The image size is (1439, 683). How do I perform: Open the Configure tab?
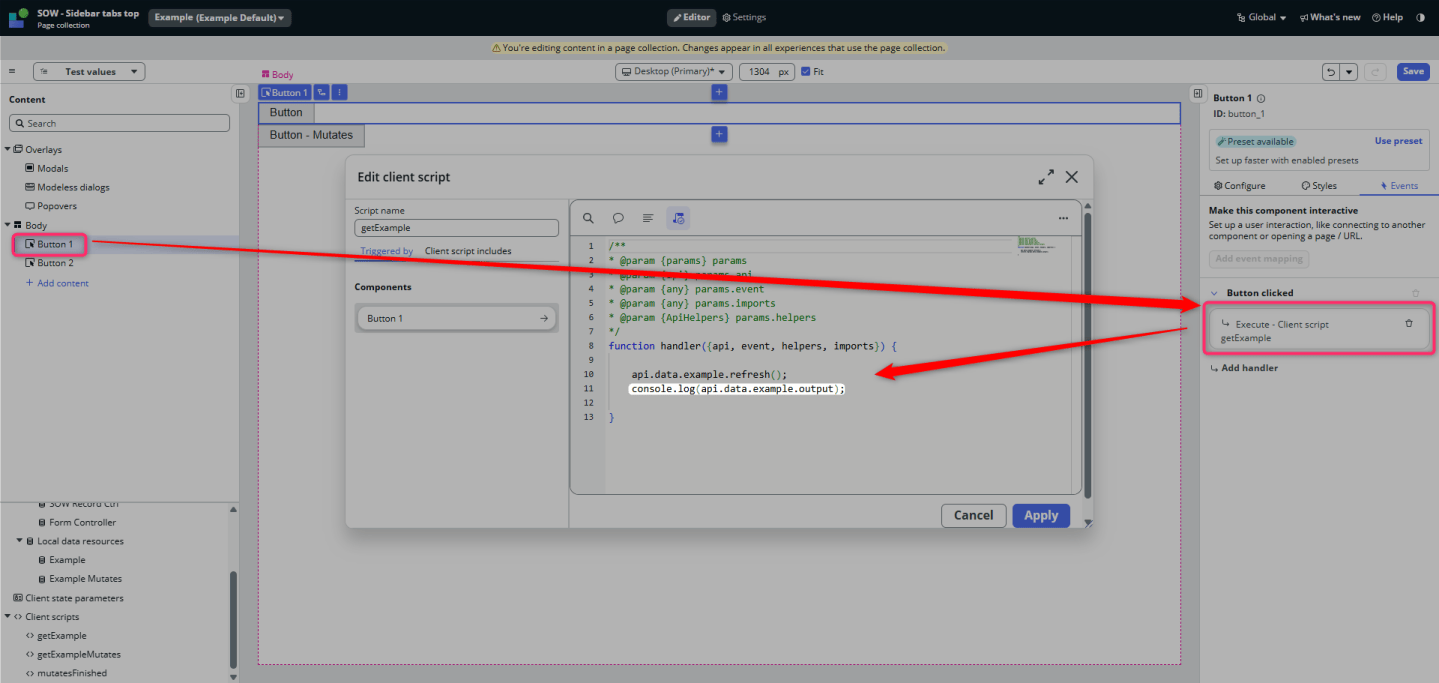pyautogui.click(x=1239, y=186)
